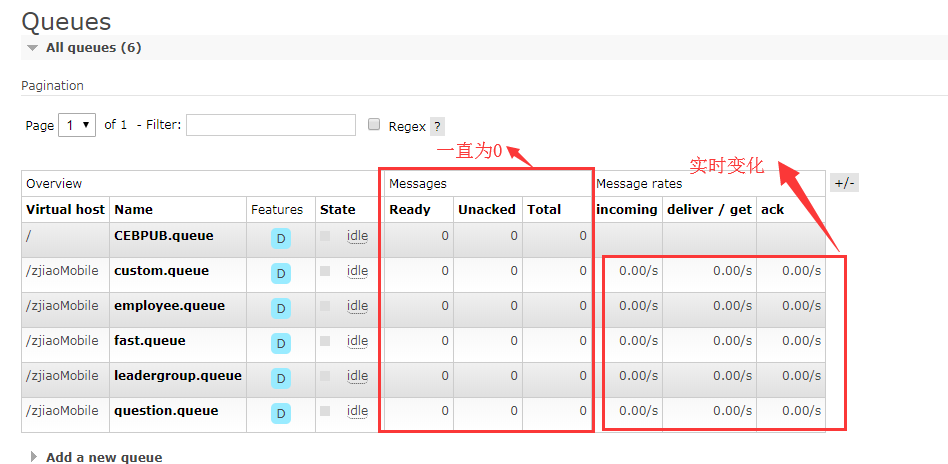Sort by the Ready column header

point(410,210)
